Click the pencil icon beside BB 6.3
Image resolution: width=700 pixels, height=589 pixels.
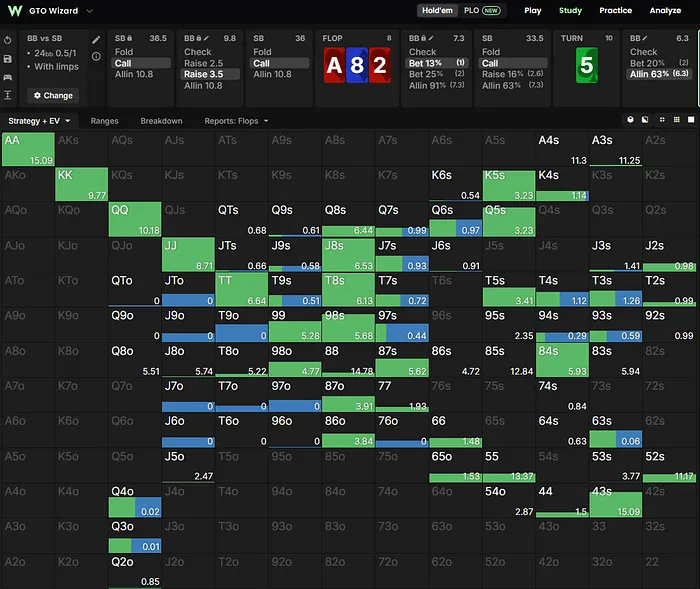tap(645, 38)
